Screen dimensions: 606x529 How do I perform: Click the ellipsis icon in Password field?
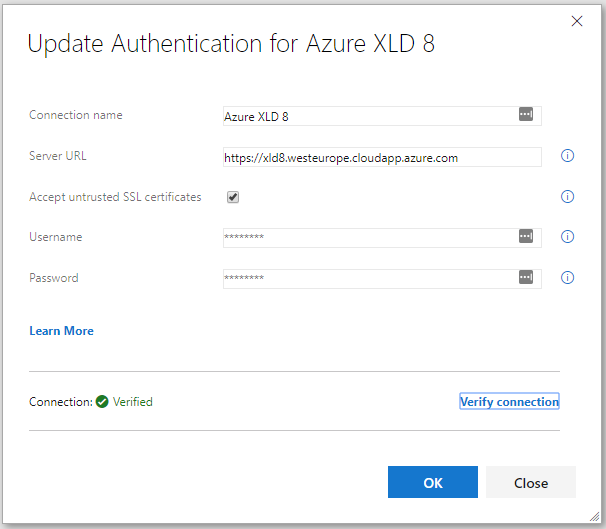click(526, 278)
